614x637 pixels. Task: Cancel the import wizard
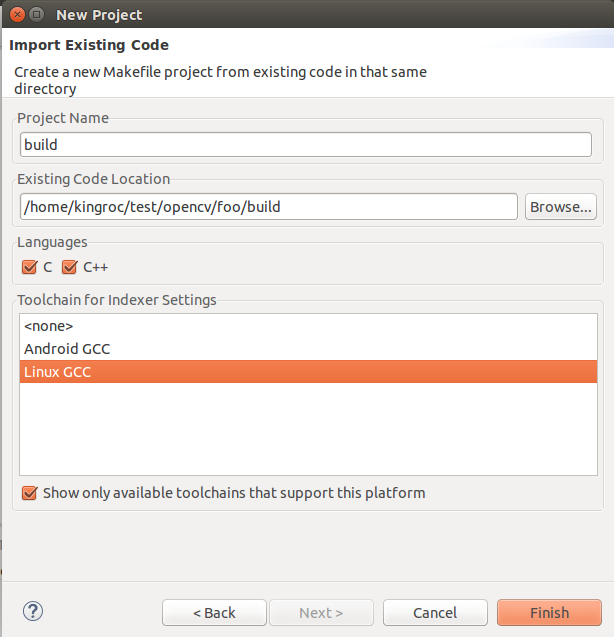click(x=435, y=613)
